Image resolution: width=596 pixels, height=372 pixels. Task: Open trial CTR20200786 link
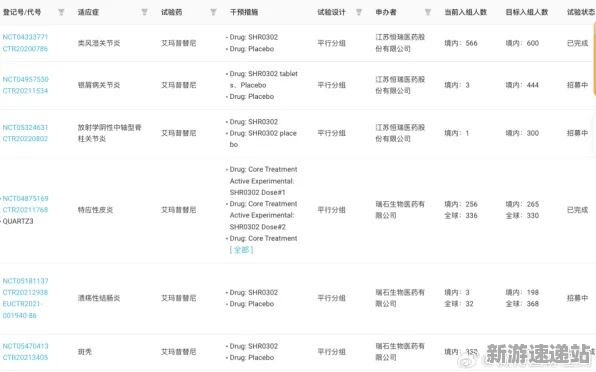coord(25,49)
